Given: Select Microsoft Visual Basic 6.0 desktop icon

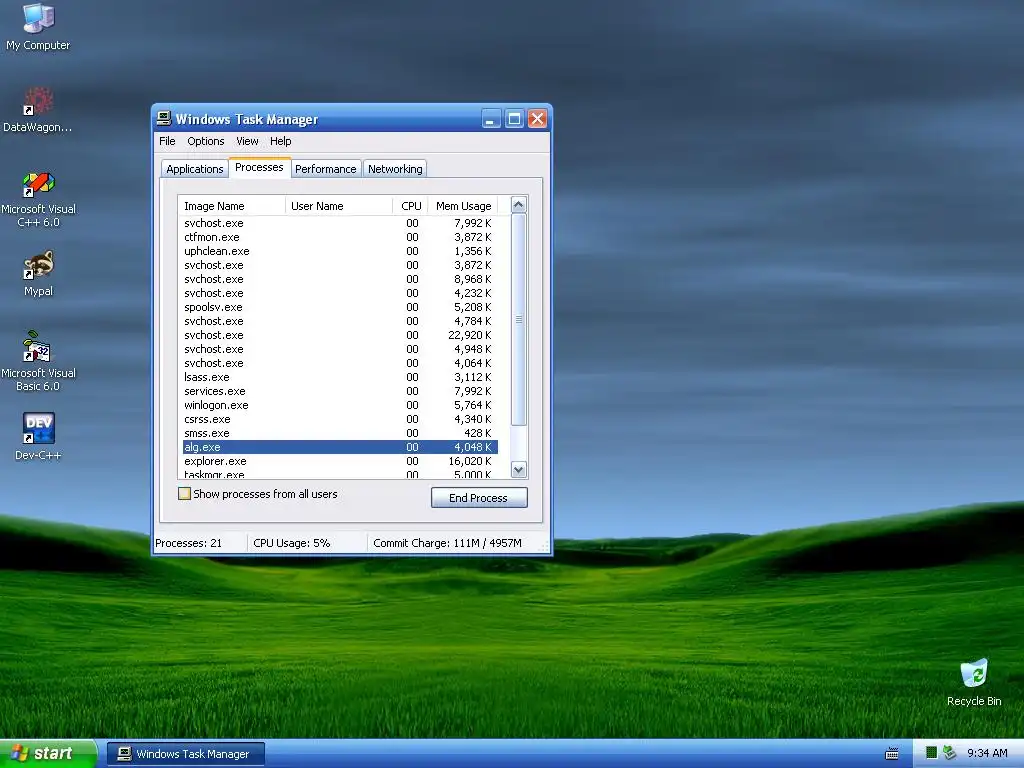Looking at the screenshot, I should point(38,361).
